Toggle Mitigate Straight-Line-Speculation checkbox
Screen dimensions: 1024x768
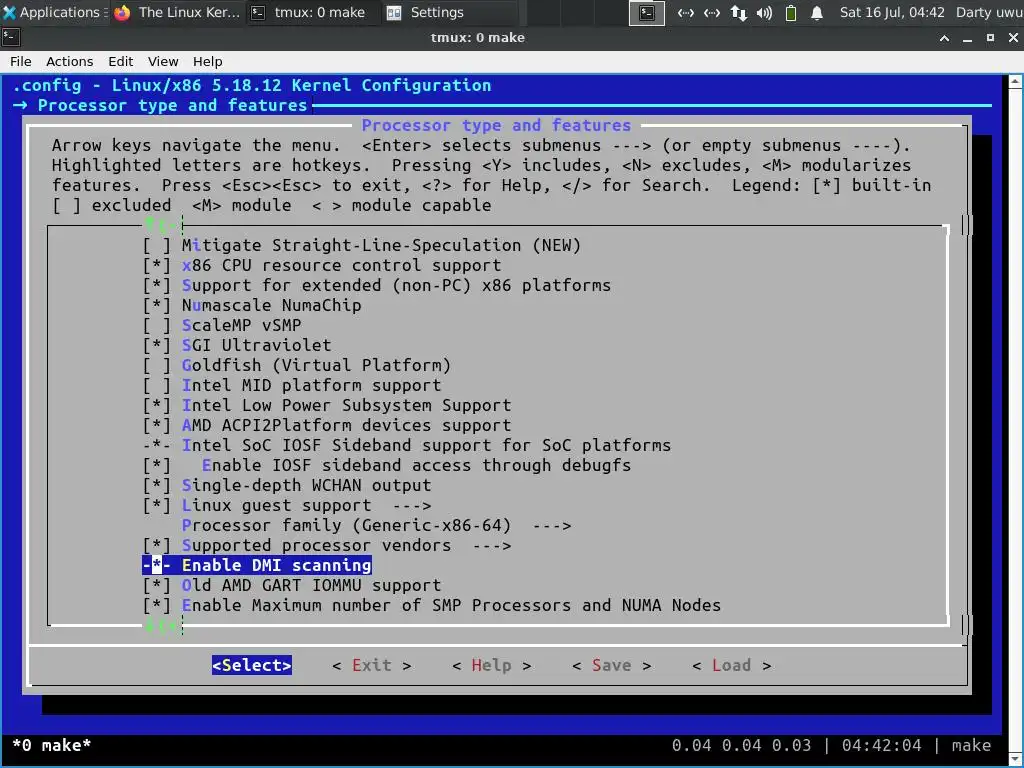(x=156, y=246)
